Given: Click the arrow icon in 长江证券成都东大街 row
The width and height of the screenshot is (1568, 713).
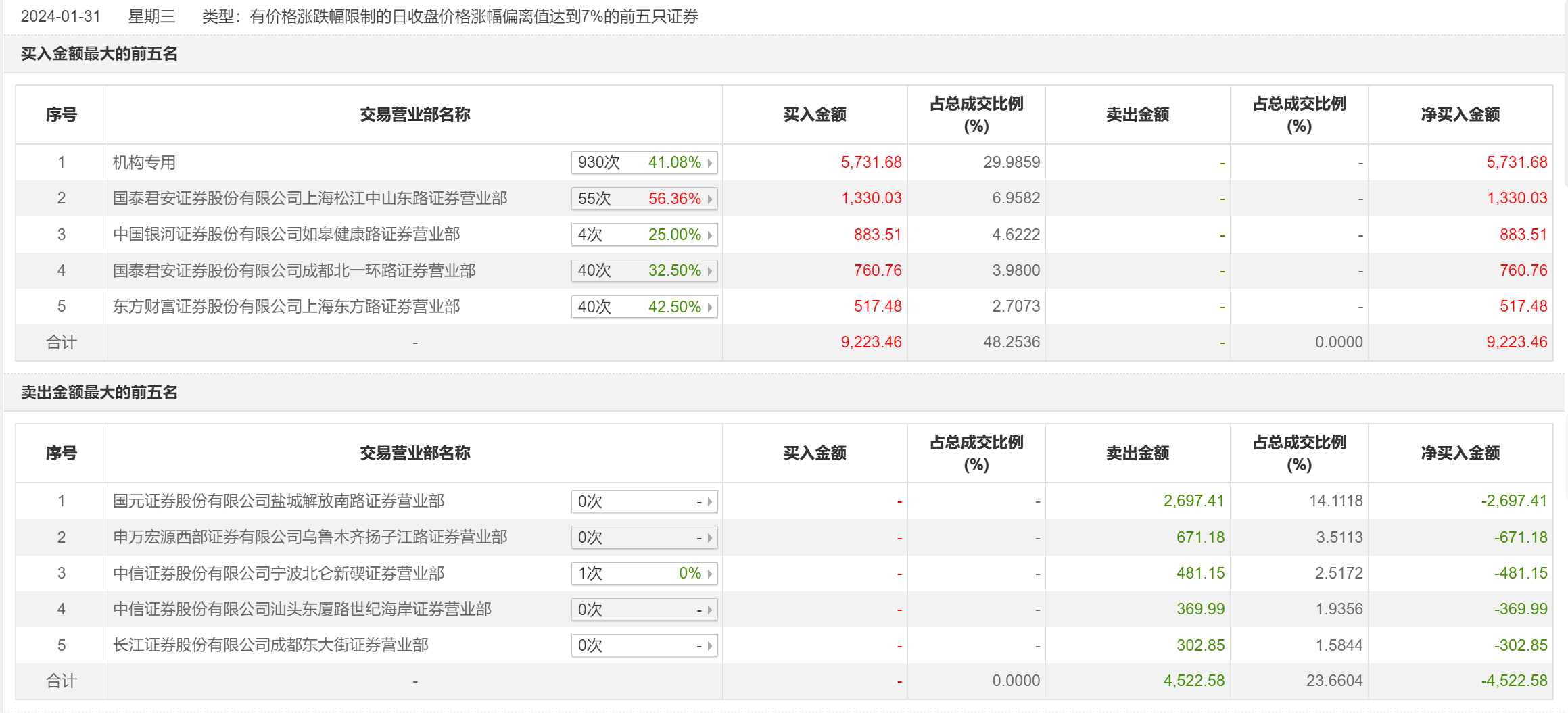Looking at the screenshot, I should (709, 646).
